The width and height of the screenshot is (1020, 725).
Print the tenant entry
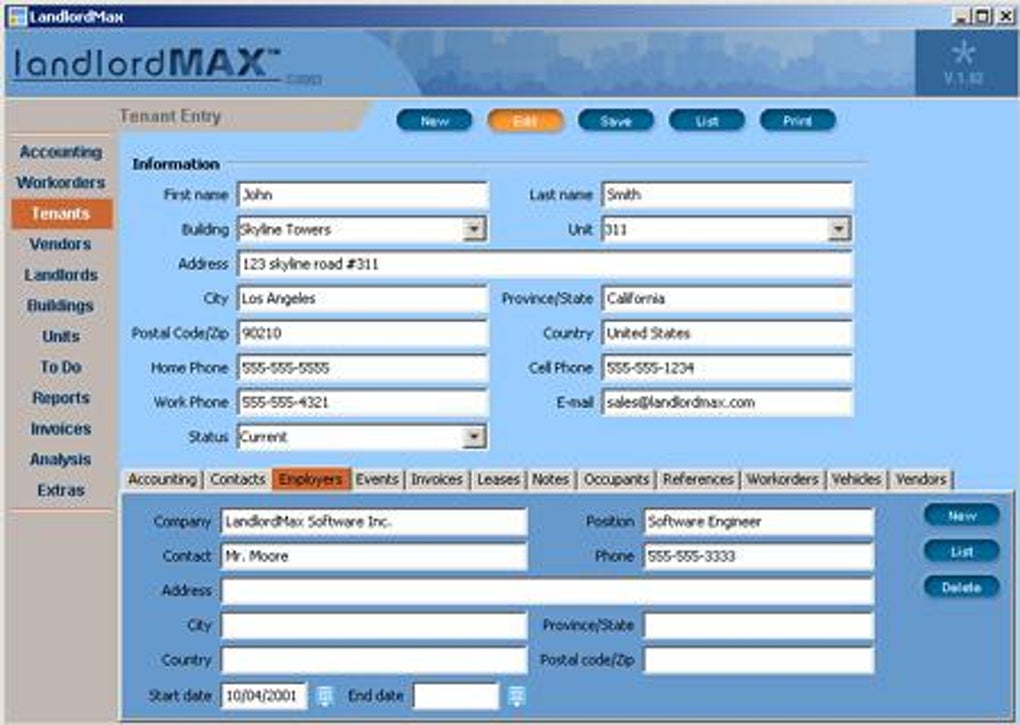798,120
